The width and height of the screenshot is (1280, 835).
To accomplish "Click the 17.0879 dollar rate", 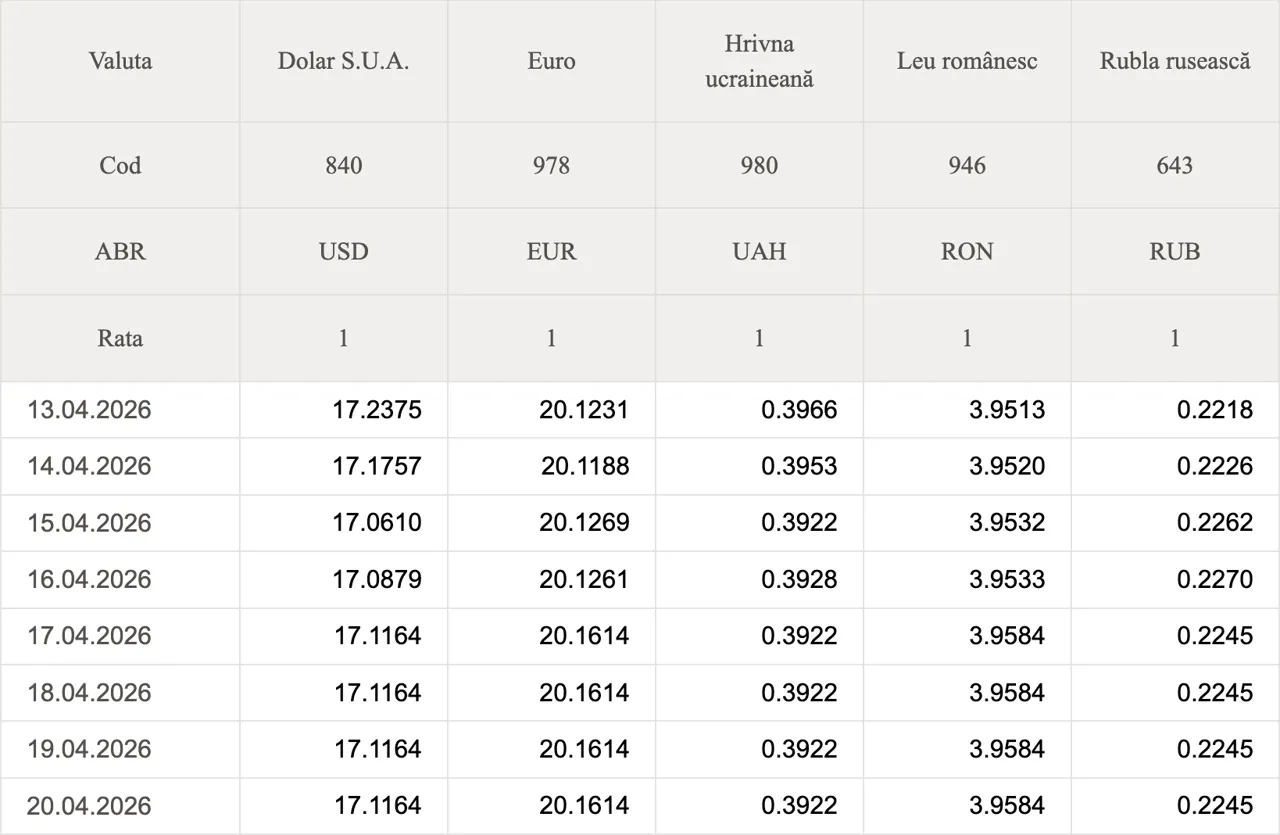I will pos(377,579).
